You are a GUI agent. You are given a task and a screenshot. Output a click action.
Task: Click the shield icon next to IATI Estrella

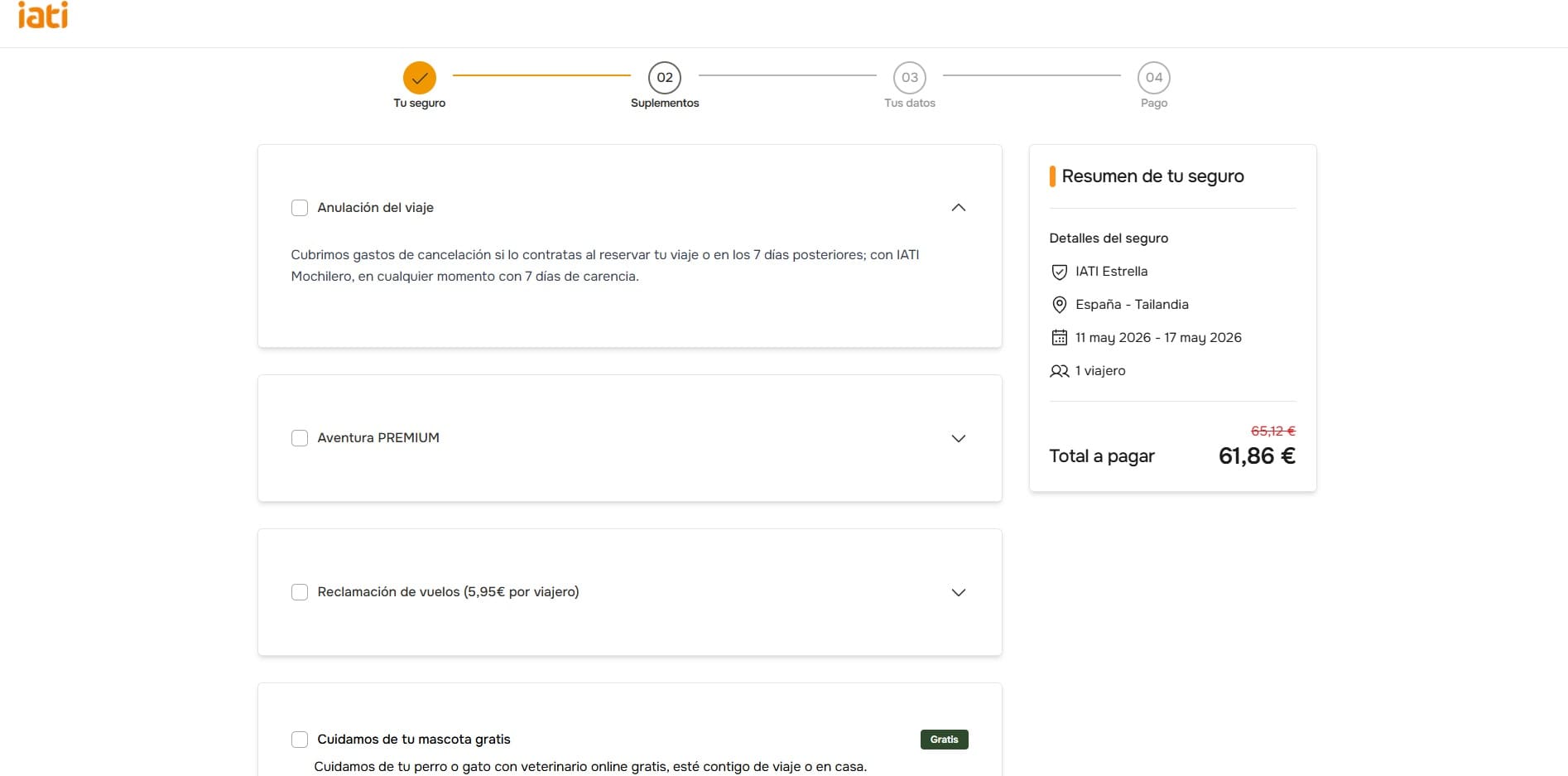pyautogui.click(x=1059, y=272)
